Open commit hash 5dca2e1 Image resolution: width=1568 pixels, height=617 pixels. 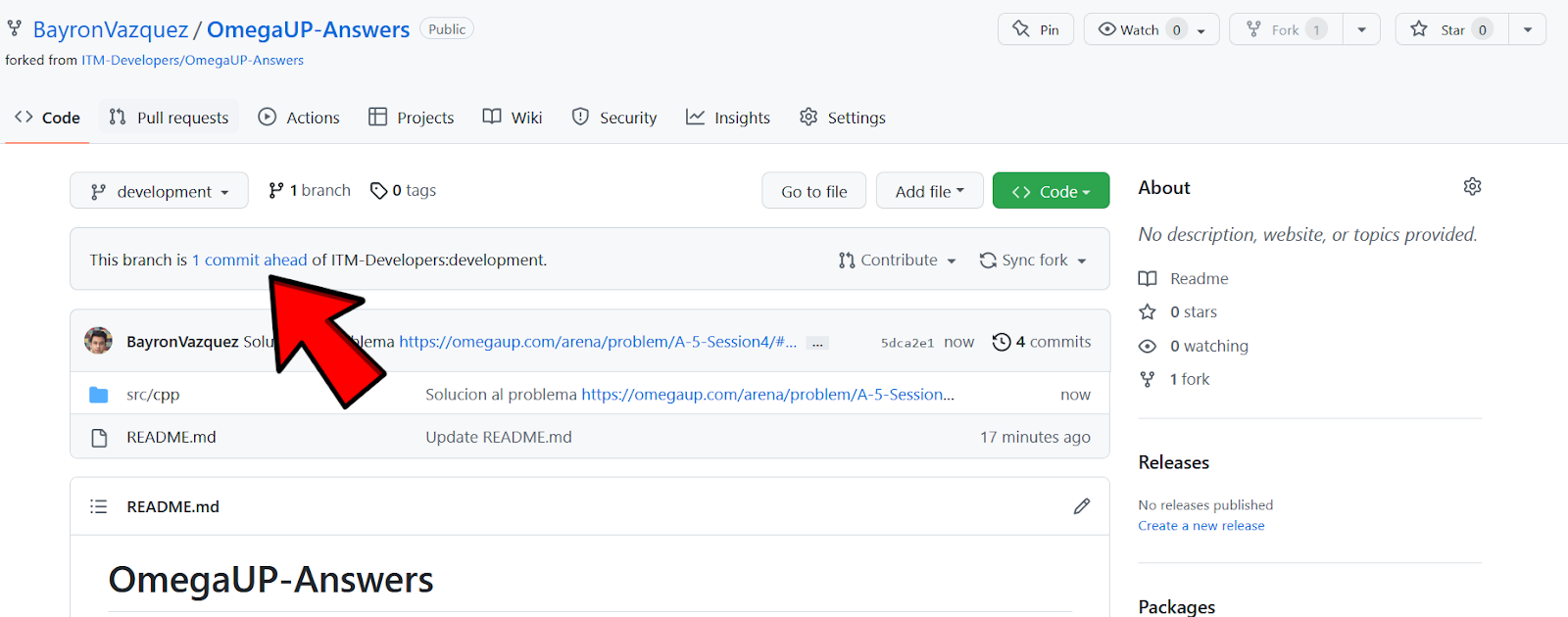coord(907,343)
